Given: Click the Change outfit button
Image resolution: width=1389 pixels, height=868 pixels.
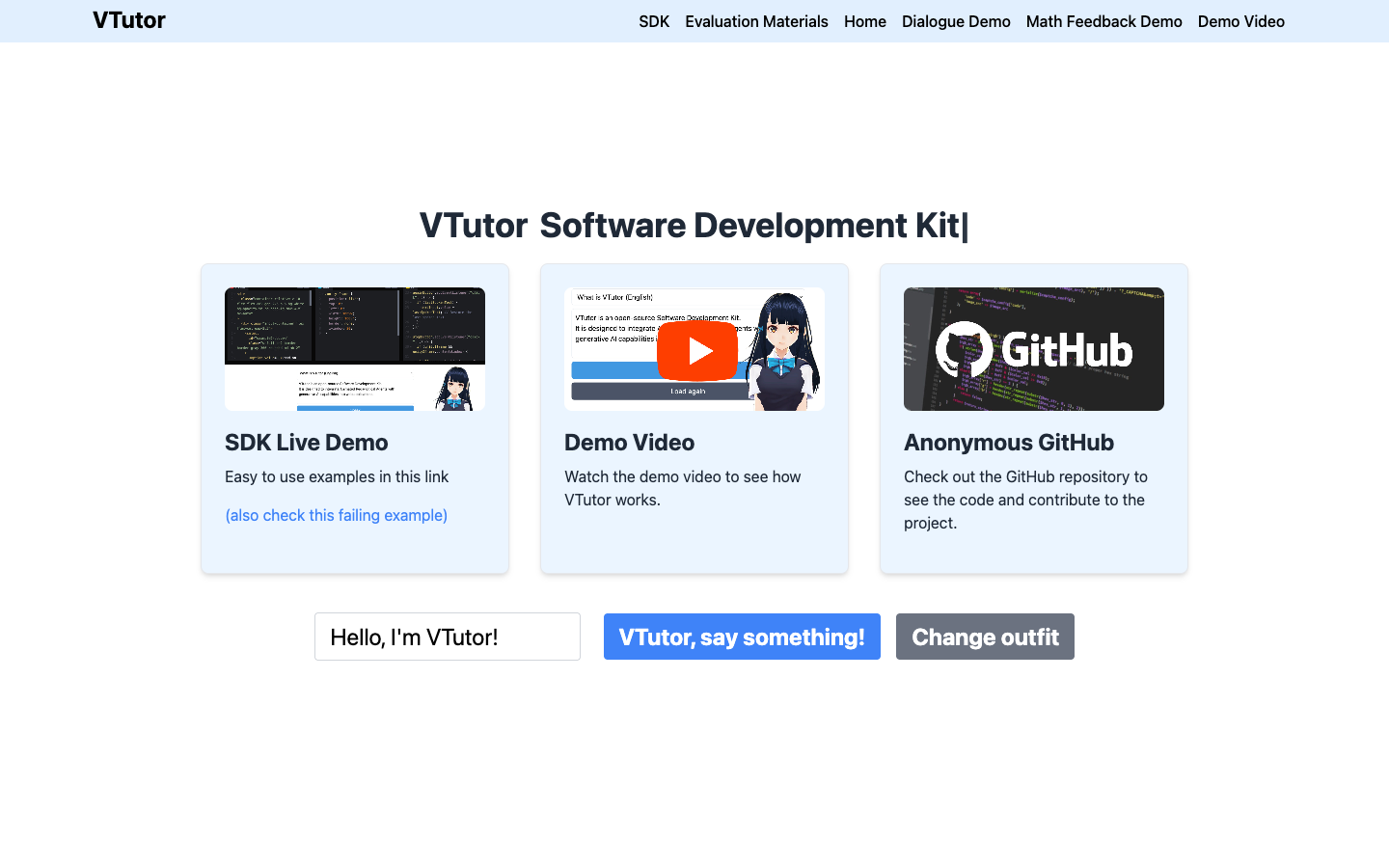Looking at the screenshot, I should pos(985,637).
